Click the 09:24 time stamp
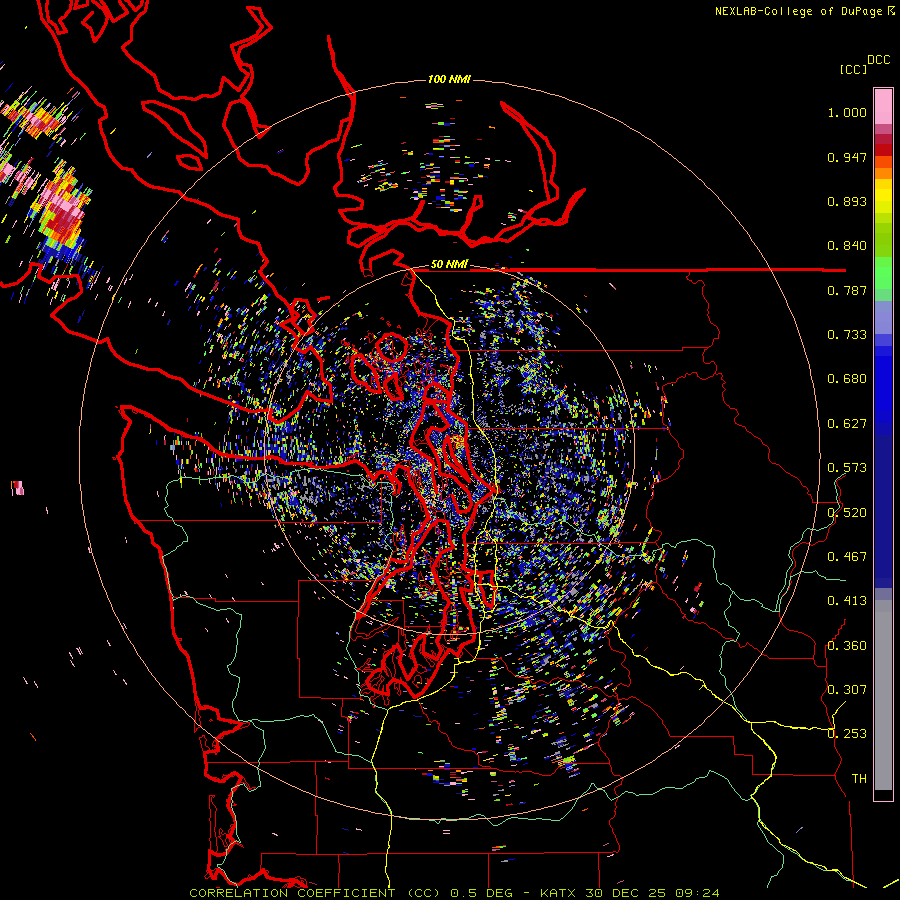This screenshot has width=900, height=900. point(696,893)
